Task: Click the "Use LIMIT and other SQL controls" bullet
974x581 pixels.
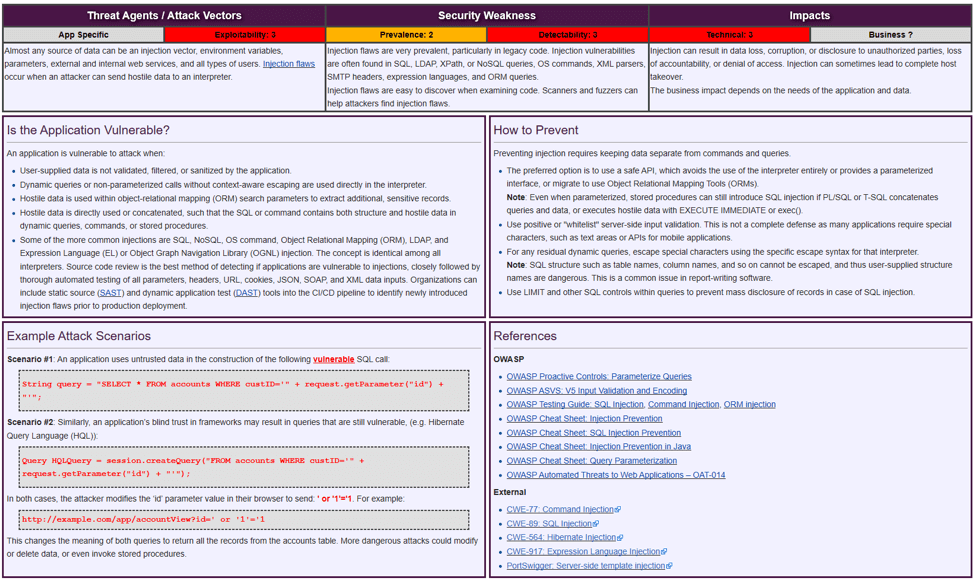Action: [711, 292]
